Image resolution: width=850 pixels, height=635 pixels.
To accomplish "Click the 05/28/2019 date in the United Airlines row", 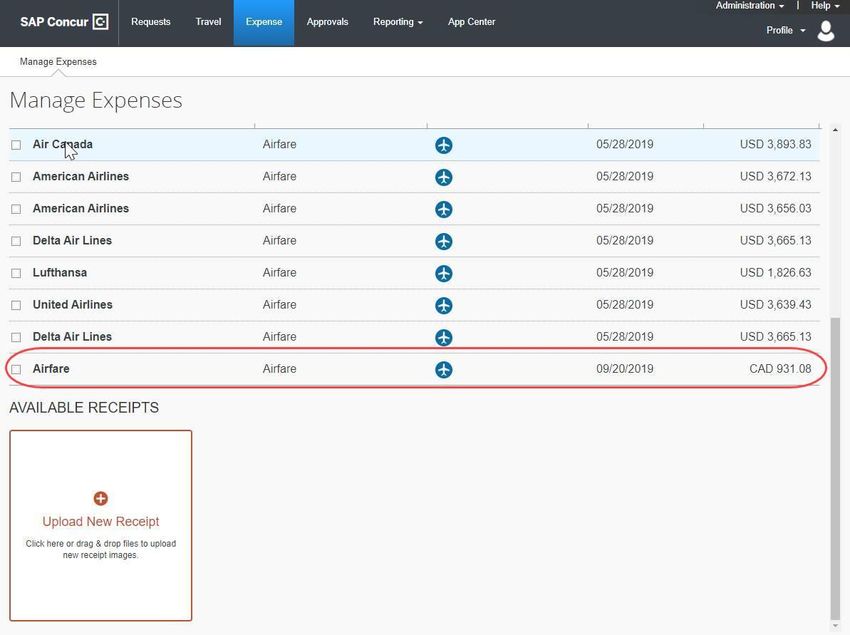I will (x=624, y=304).
